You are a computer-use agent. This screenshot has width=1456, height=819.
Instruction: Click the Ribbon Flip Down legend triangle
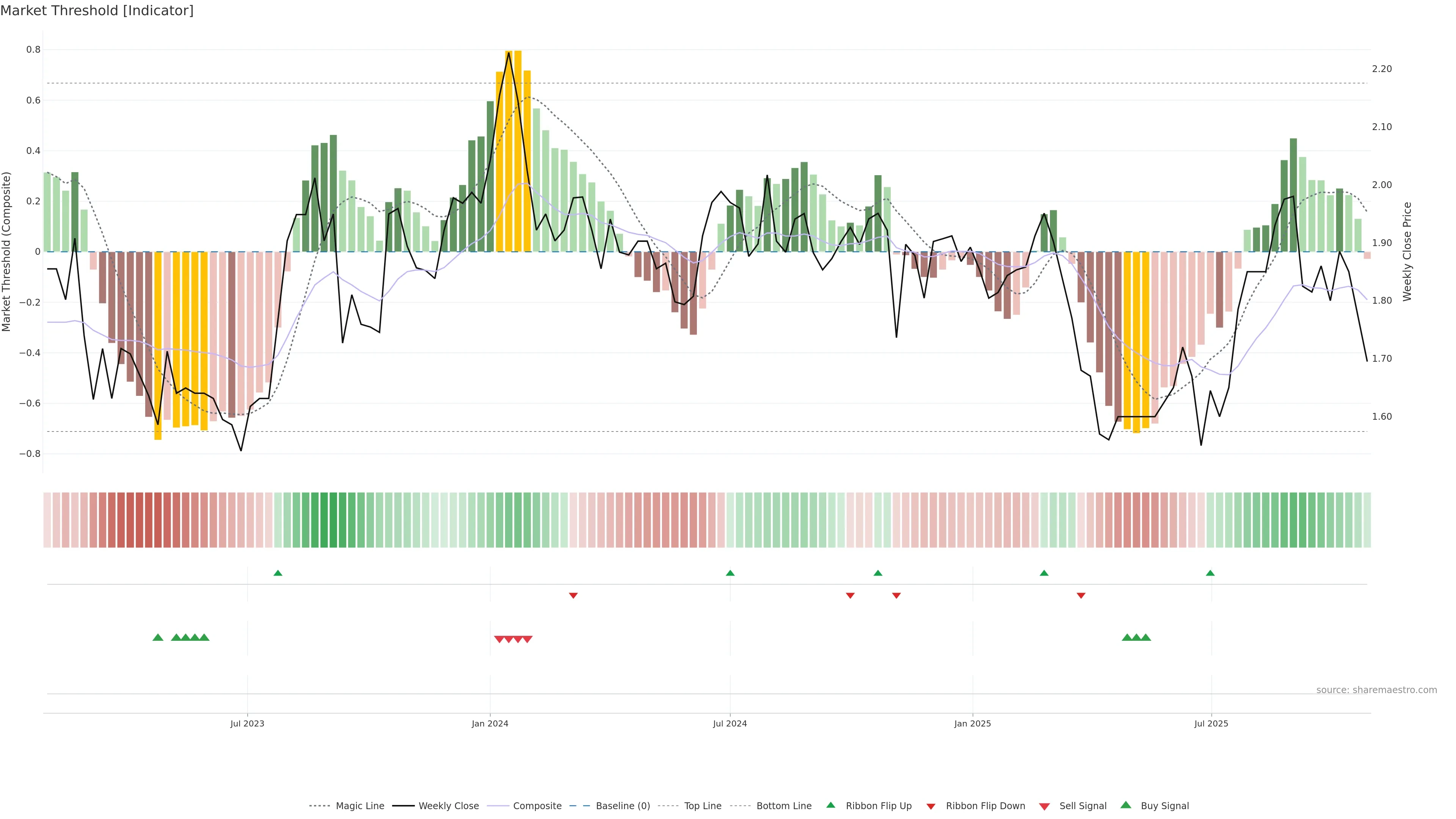(x=931, y=806)
